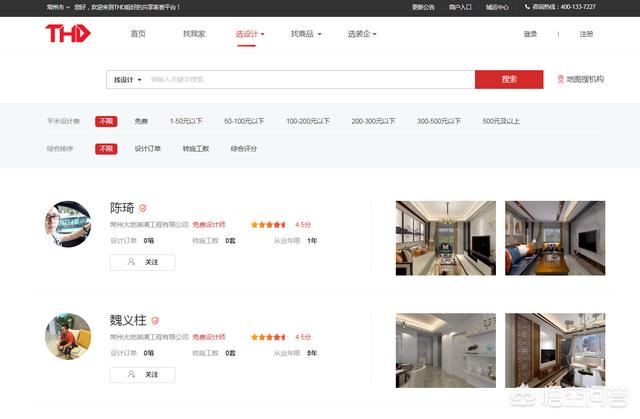The width and height of the screenshot is (640, 419).
Task: Click designer name 魏义柱
Action: pos(128,320)
